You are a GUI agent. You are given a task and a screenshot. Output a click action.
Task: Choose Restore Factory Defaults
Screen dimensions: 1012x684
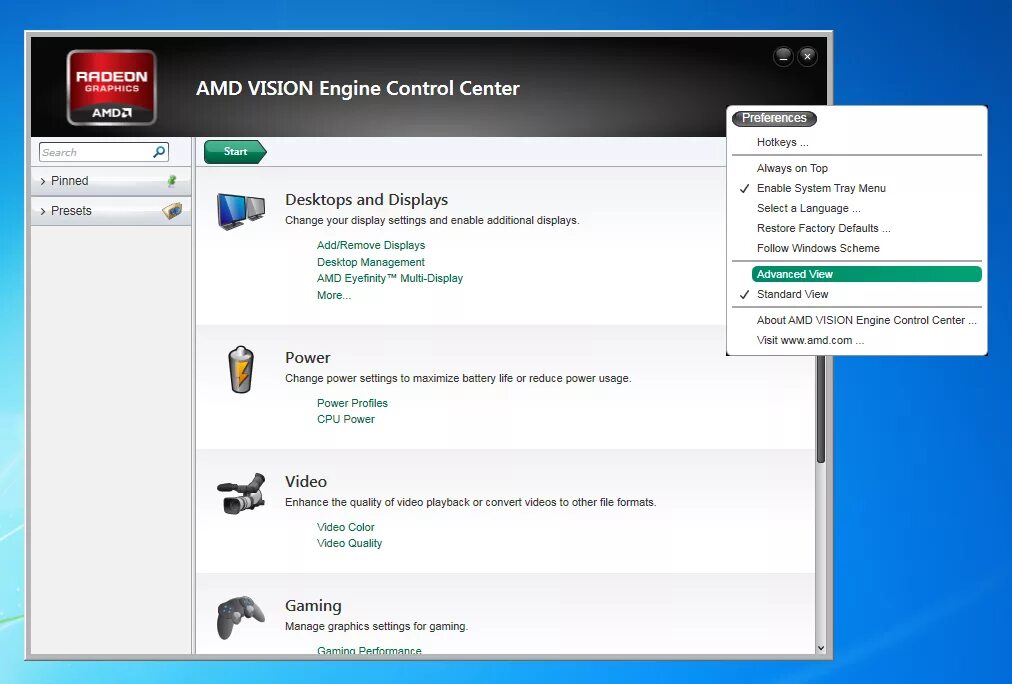pyautogui.click(x=824, y=228)
